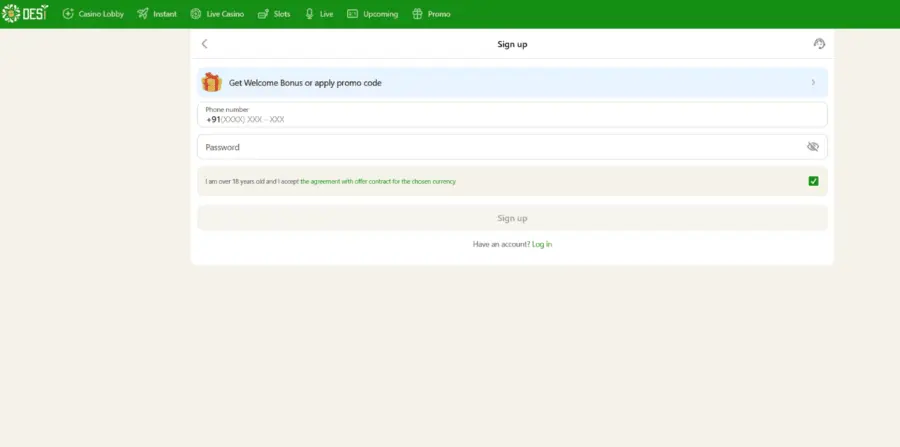900x447 pixels.
Task: Click the 'Have an account?' text
Action: pyautogui.click(x=502, y=244)
